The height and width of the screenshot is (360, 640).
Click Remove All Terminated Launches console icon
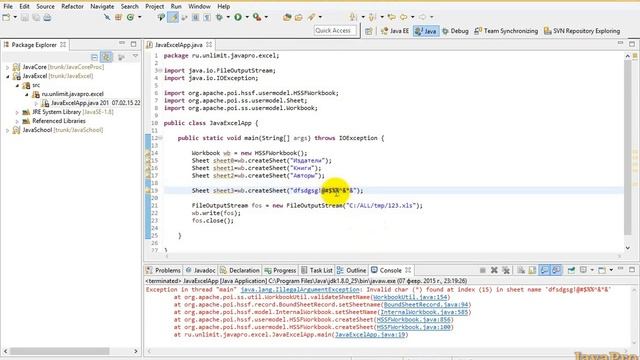(x=506, y=270)
